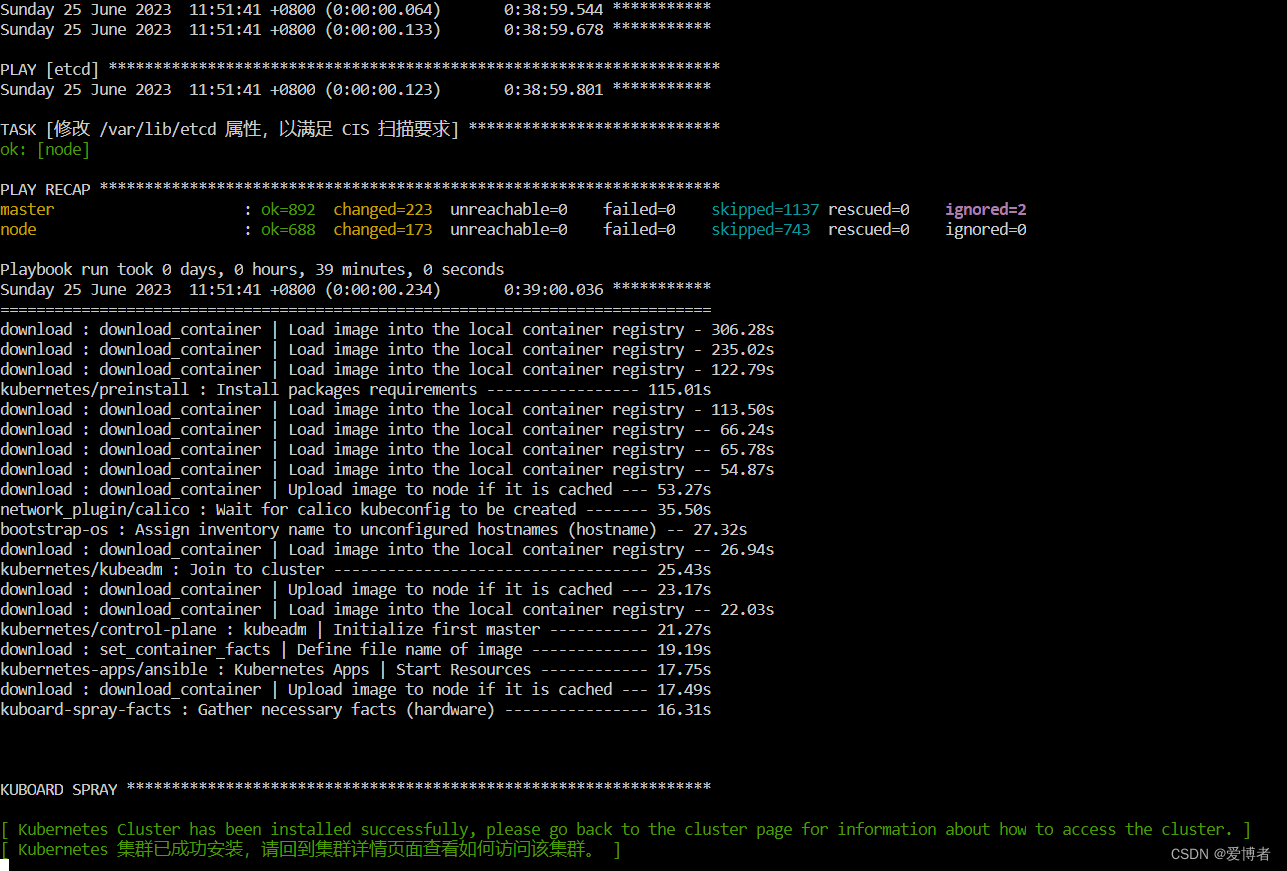The image size is (1287, 871).
Task: Click the "ok=892" value
Action: pyautogui.click(x=288, y=209)
